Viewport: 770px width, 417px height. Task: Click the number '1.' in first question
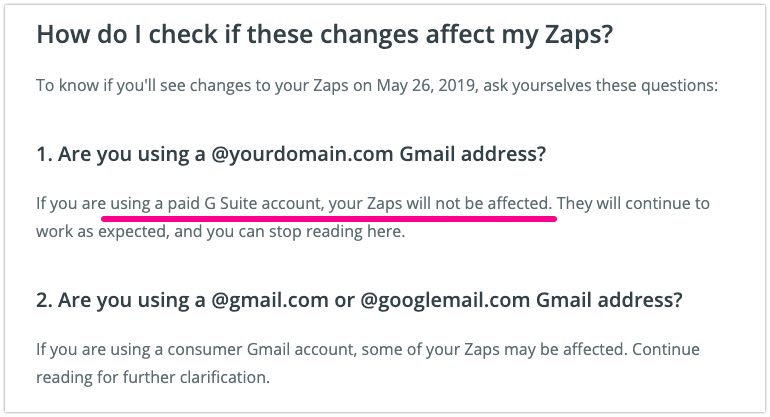coord(46,154)
